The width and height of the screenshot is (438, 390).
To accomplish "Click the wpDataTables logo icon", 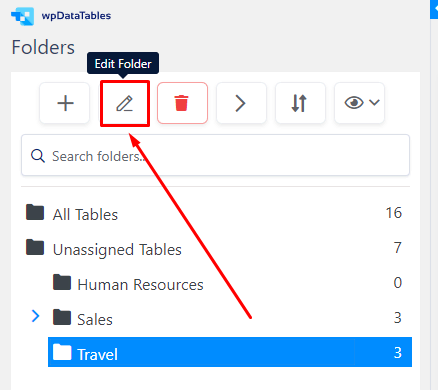I will click(x=23, y=16).
